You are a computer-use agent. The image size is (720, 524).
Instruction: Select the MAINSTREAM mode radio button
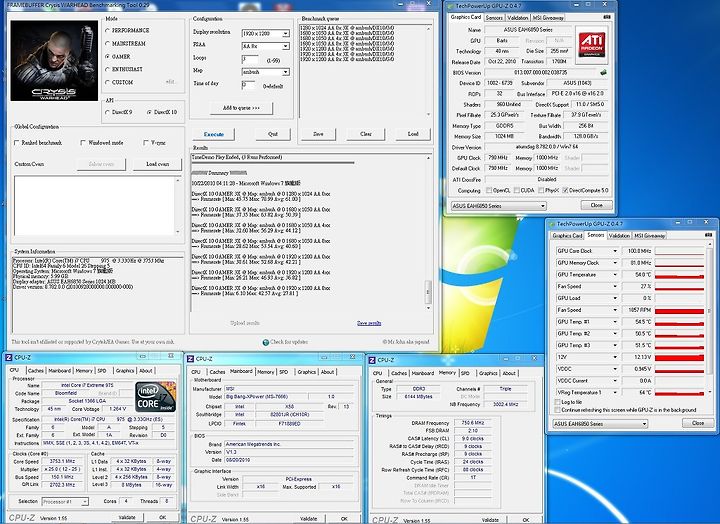click(x=107, y=44)
